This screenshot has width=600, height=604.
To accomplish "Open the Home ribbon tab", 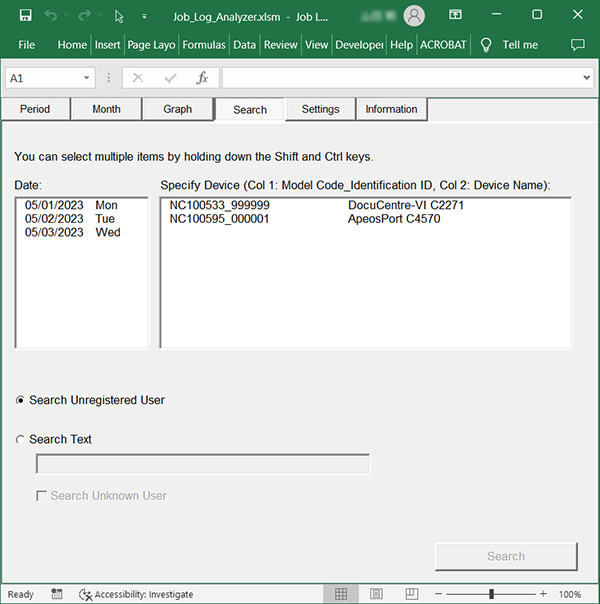I will [x=72, y=45].
